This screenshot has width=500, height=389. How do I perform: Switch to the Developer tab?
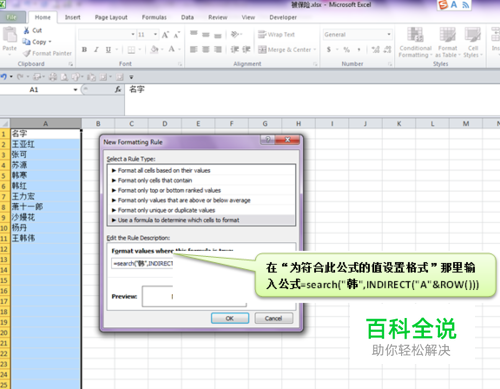(283, 17)
